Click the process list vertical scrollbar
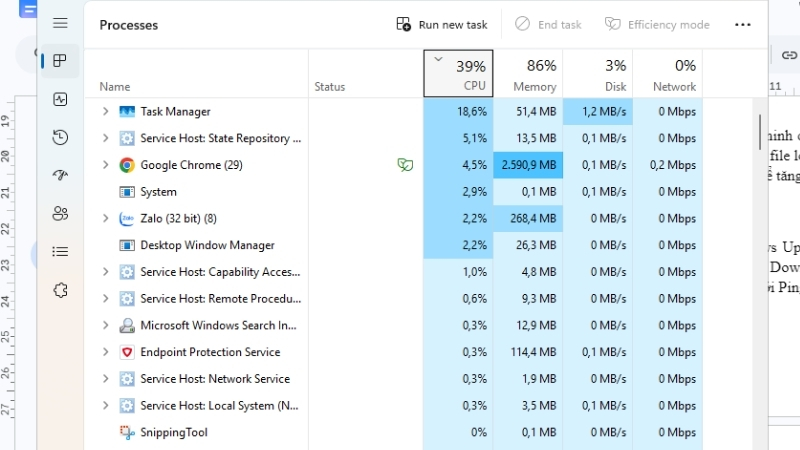The width and height of the screenshot is (800, 450). coord(760,132)
